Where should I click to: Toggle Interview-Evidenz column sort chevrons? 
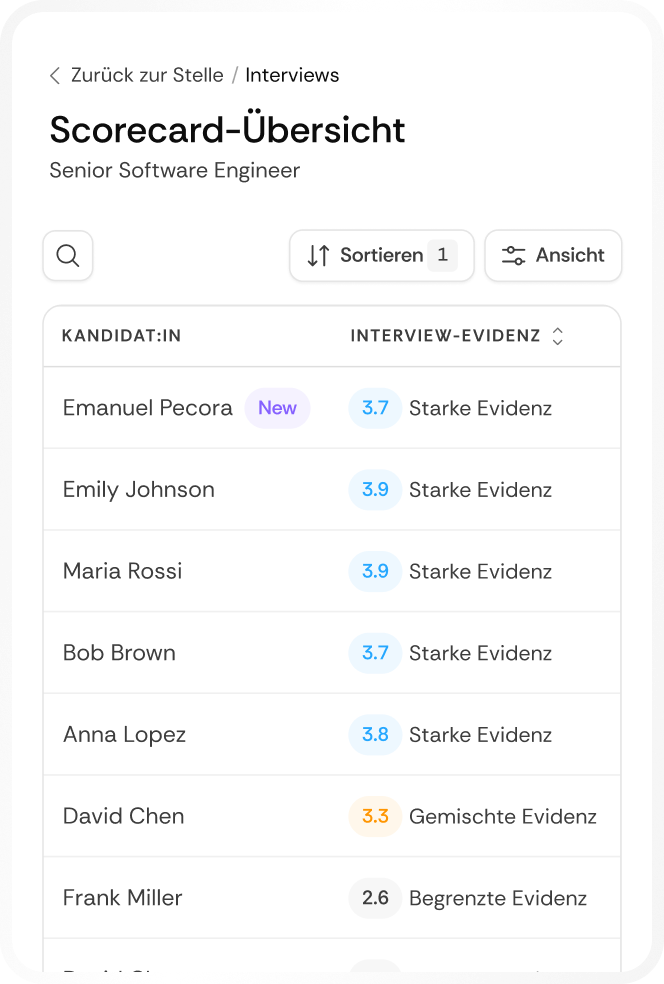tap(557, 336)
